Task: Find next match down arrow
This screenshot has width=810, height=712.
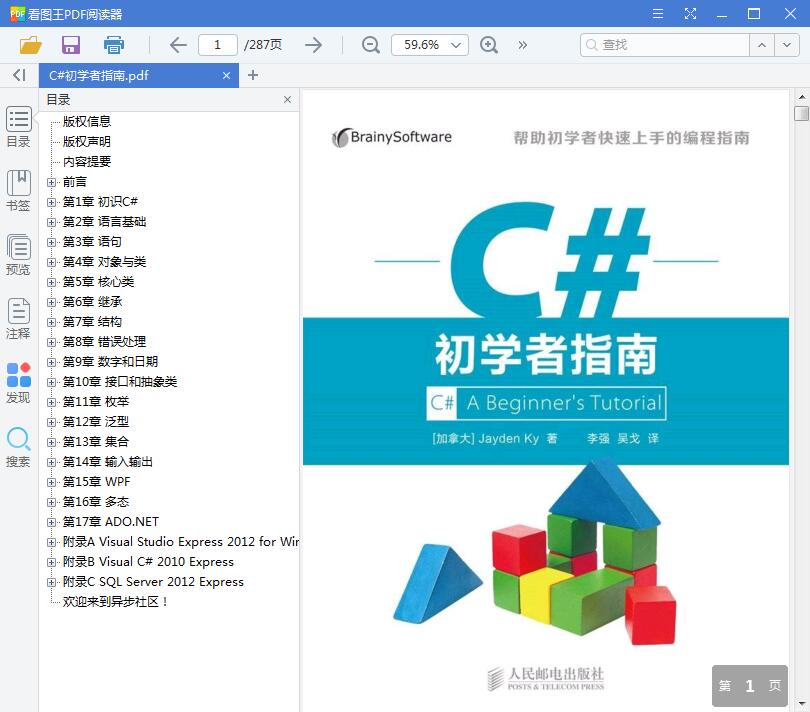Action: [787, 45]
